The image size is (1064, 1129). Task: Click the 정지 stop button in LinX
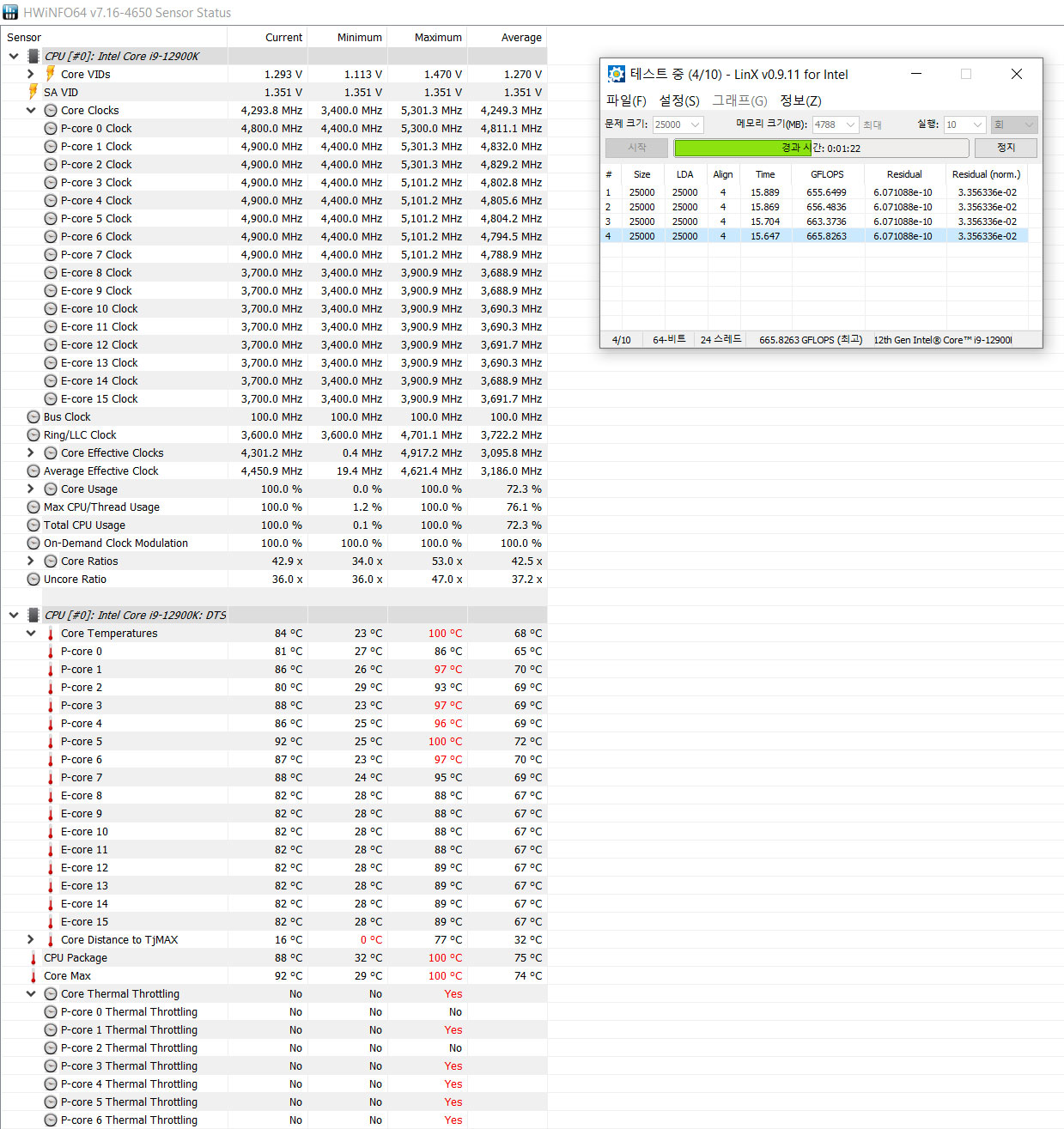(x=1006, y=148)
